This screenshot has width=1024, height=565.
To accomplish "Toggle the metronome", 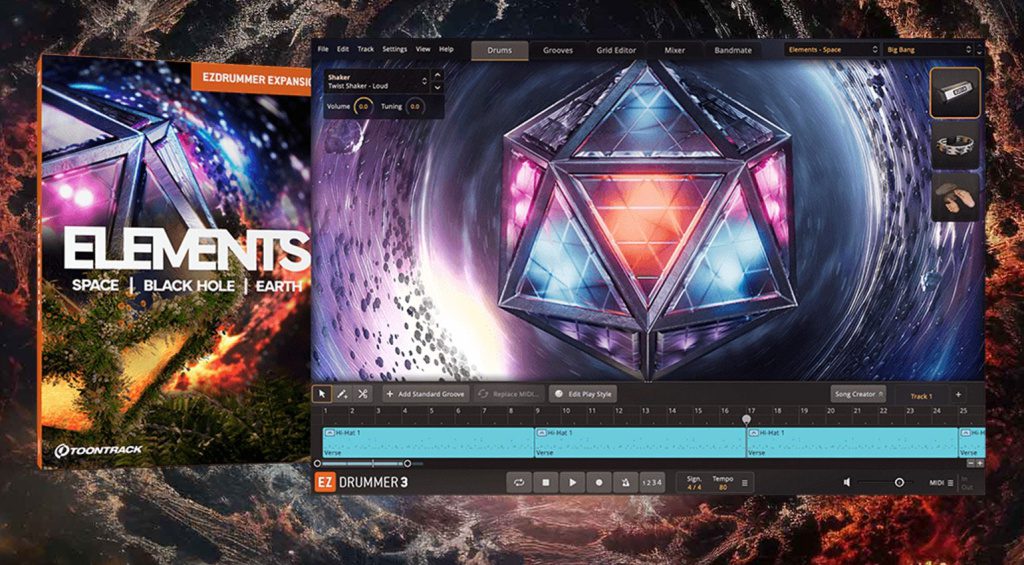I will coord(625,483).
